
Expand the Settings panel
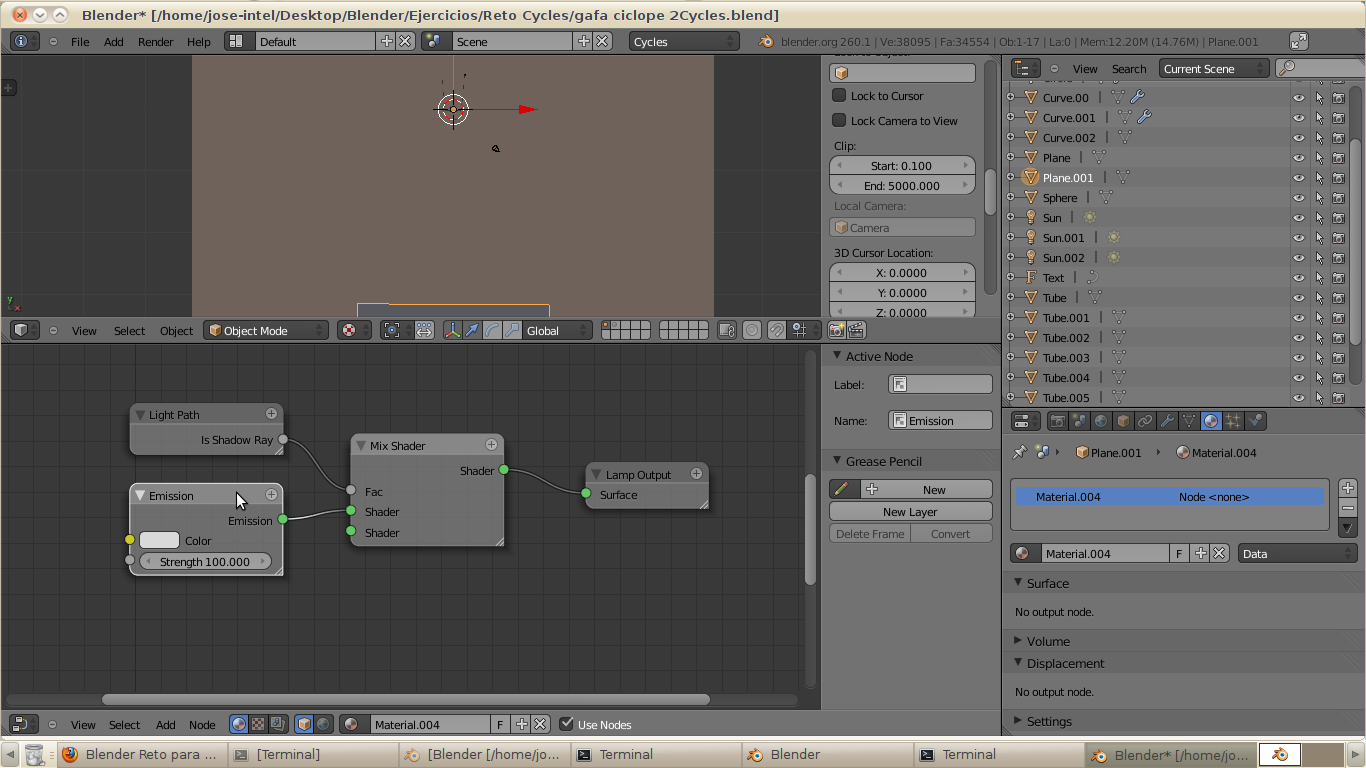pyautogui.click(x=1048, y=721)
